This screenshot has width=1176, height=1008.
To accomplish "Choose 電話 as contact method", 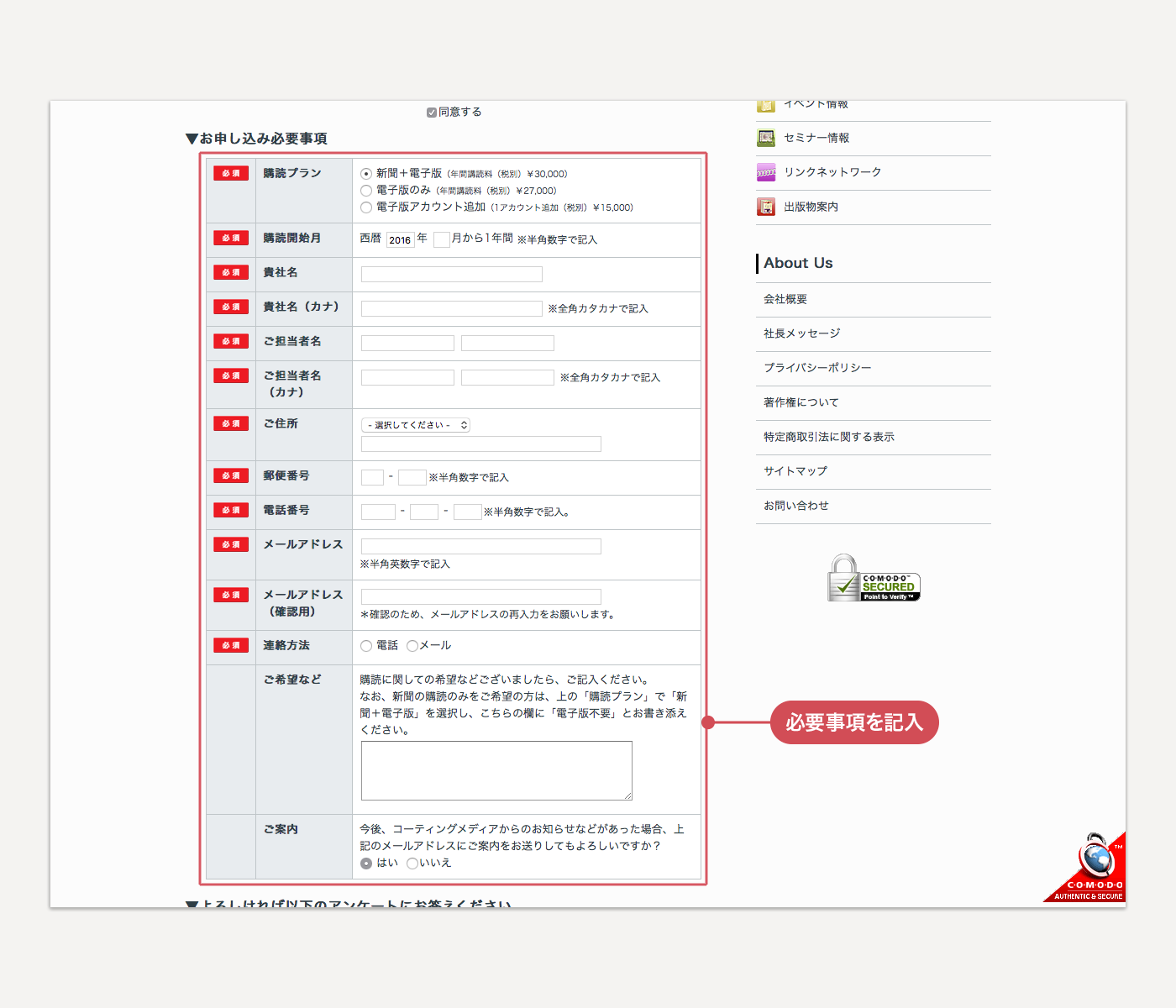I will 366,646.
